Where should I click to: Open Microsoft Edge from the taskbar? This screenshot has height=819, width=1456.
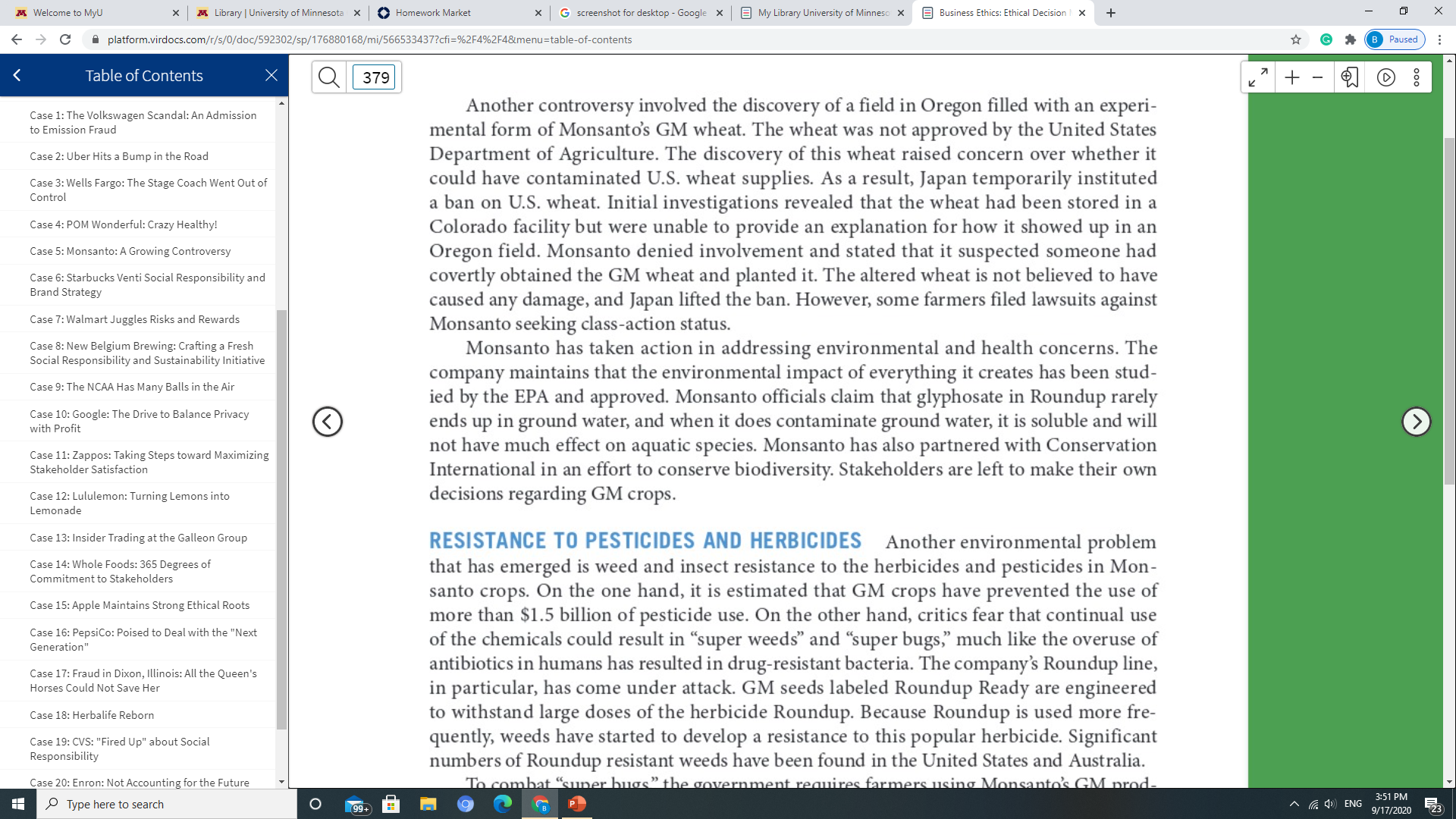(503, 804)
